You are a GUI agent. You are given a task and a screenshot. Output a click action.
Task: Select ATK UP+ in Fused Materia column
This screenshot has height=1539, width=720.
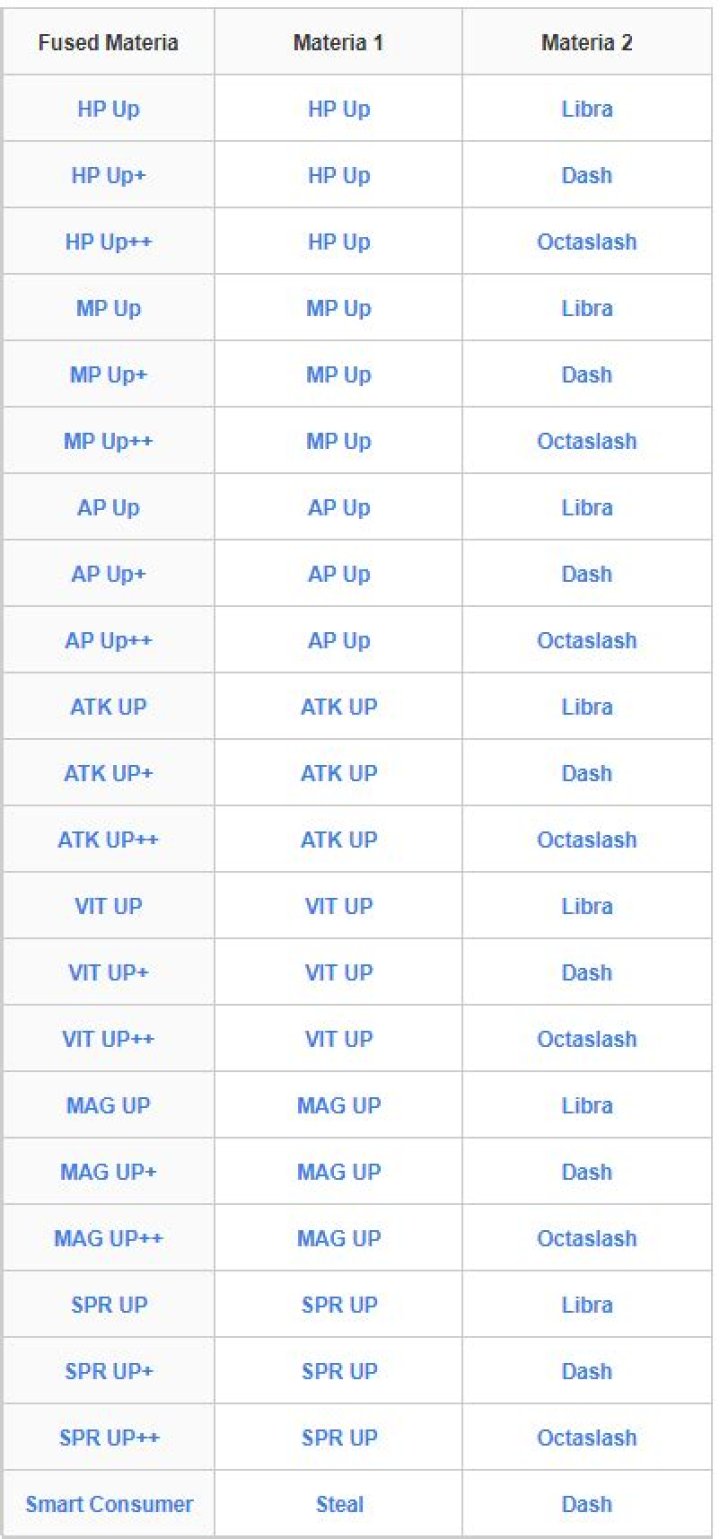point(109,773)
